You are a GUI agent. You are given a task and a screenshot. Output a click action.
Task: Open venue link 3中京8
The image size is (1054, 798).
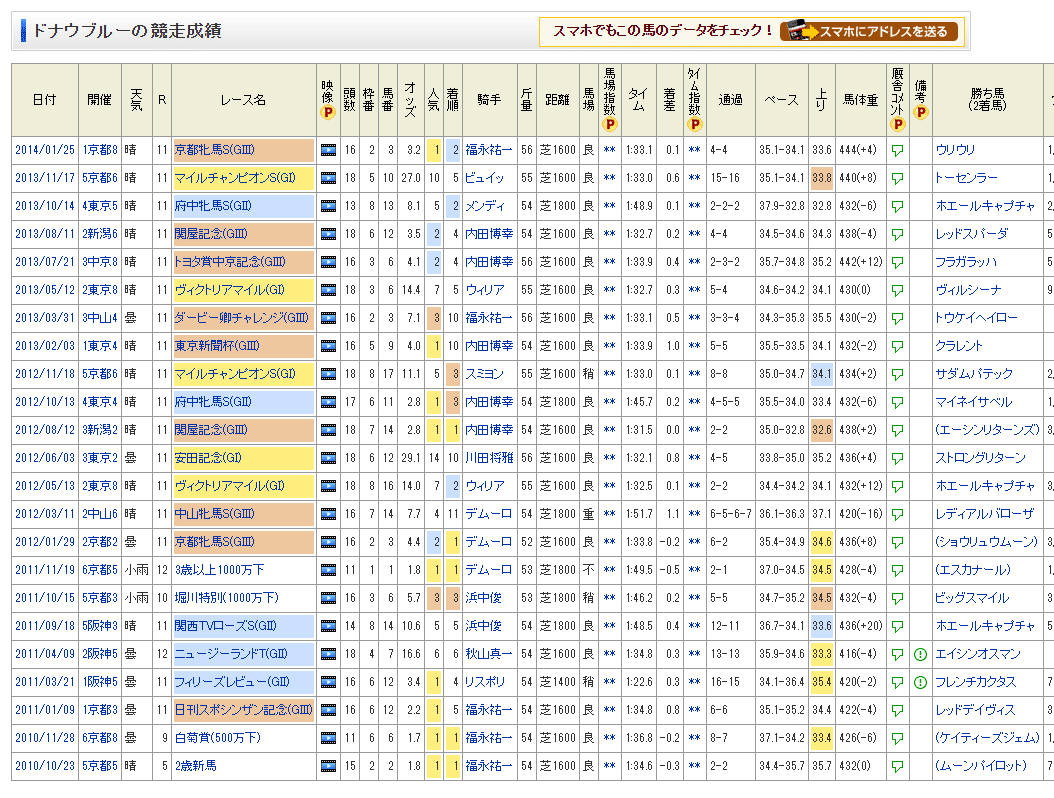tap(100, 262)
